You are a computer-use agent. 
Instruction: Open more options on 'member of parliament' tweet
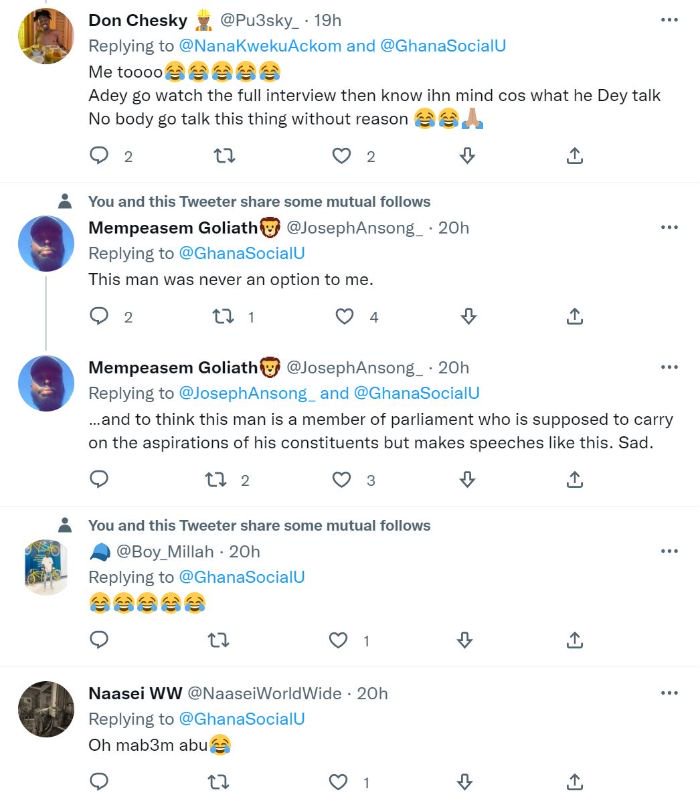(669, 367)
